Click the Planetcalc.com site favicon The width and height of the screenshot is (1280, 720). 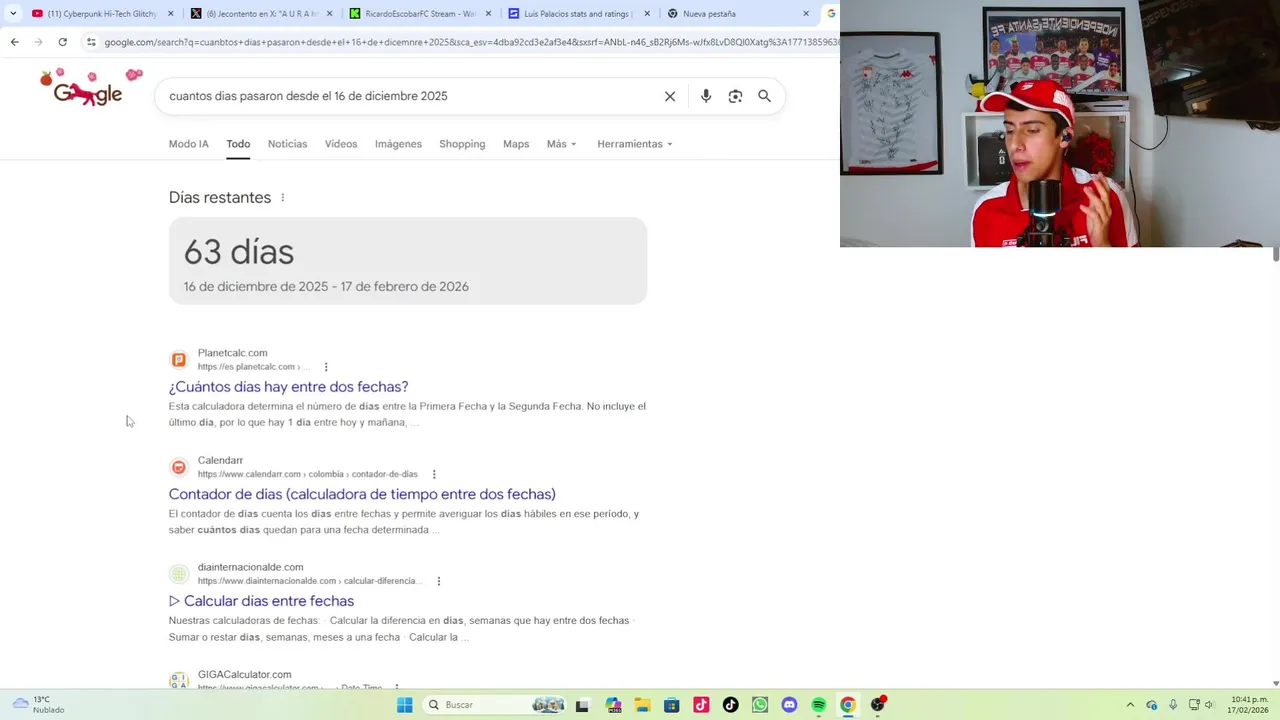tap(179, 360)
